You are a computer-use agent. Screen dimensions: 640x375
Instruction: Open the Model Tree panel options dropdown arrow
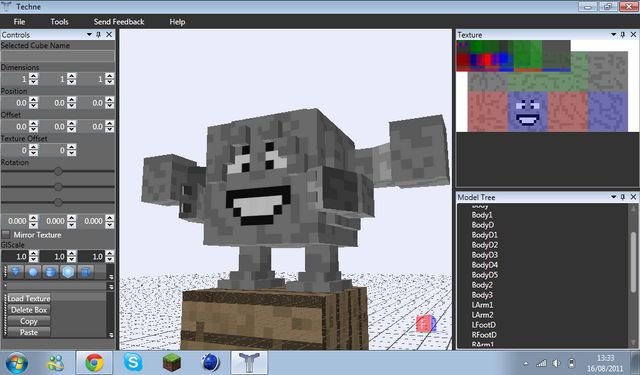(613, 197)
